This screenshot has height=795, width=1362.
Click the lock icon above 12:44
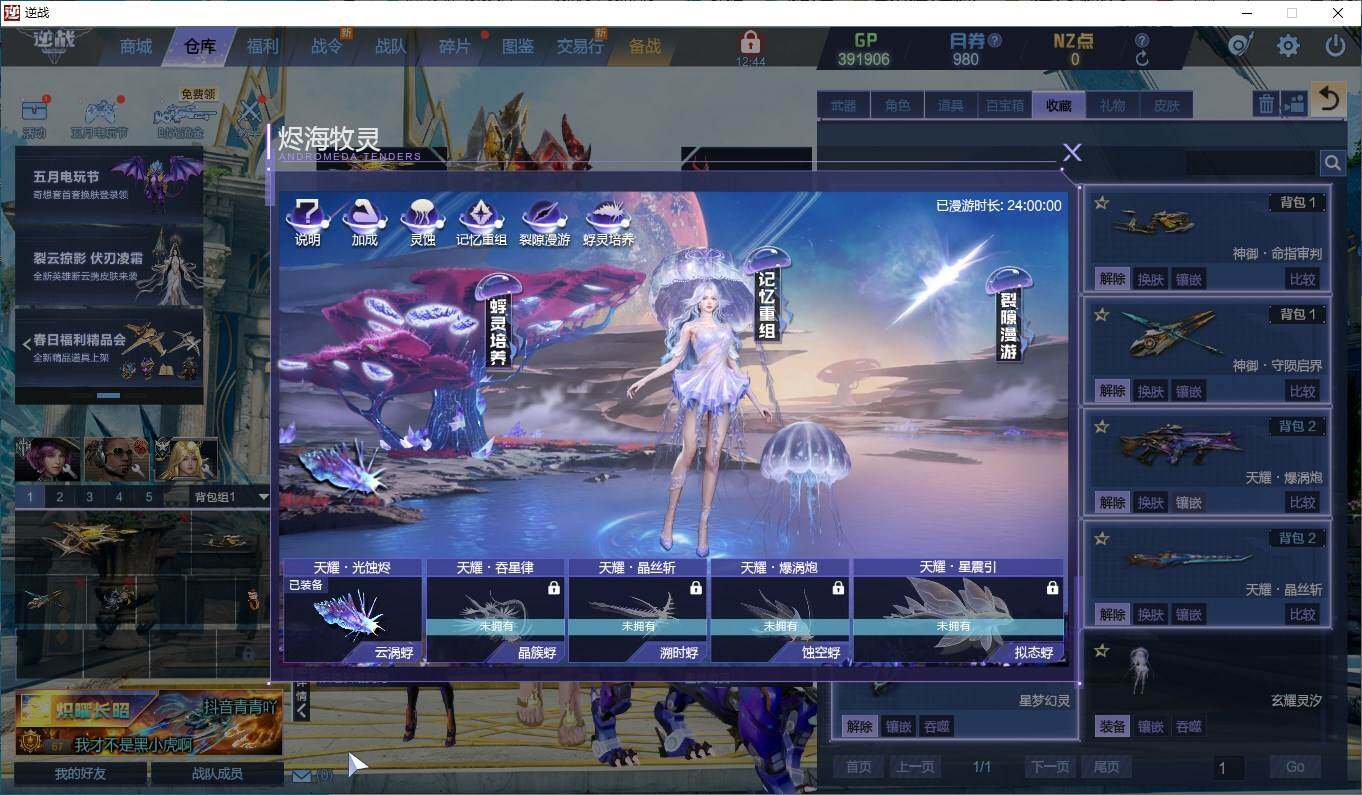click(x=750, y=42)
